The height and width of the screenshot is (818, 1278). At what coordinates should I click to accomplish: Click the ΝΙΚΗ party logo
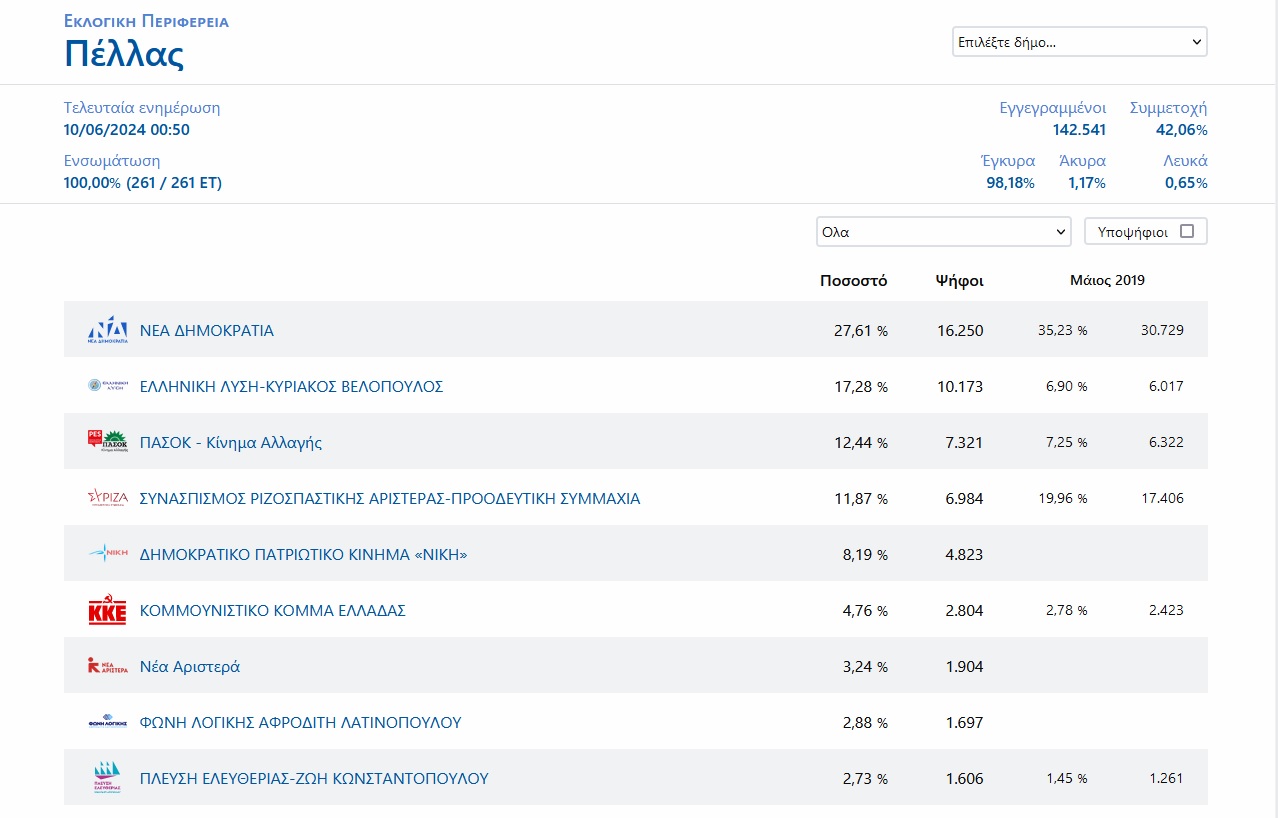[107, 553]
